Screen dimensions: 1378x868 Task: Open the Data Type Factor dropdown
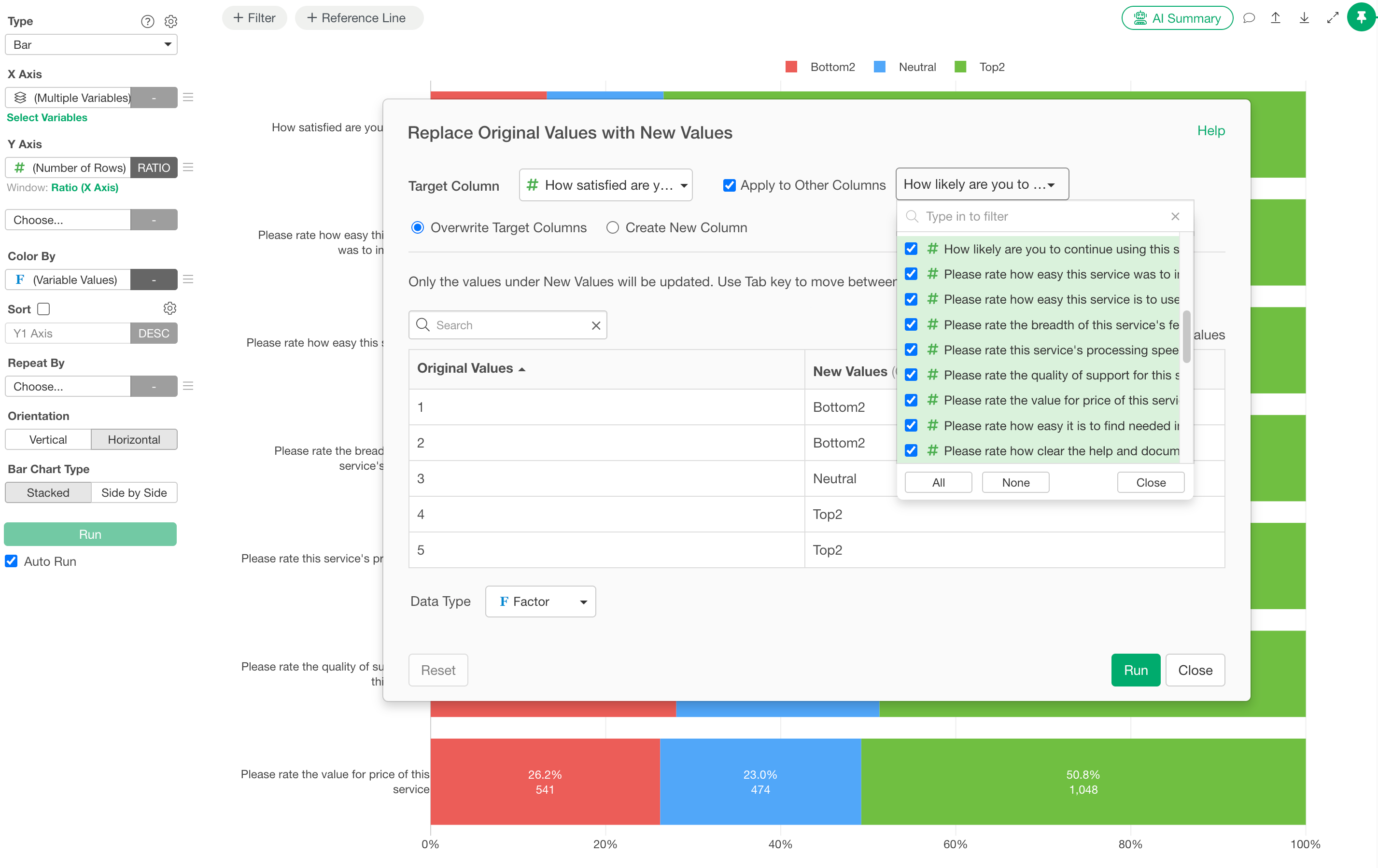click(540, 601)
